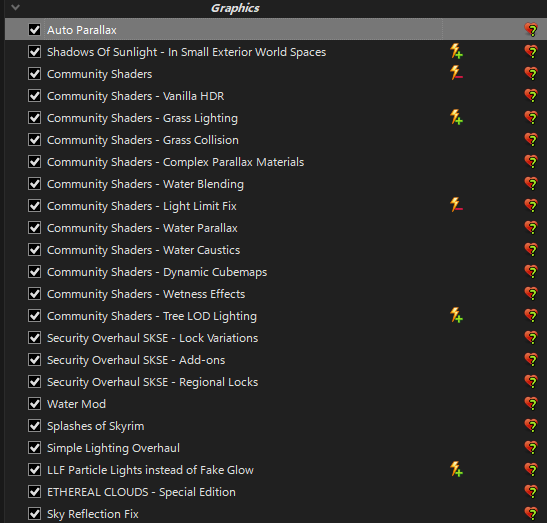Toggle Splashes of Skyrim checkbox

(x=35, y=426)
